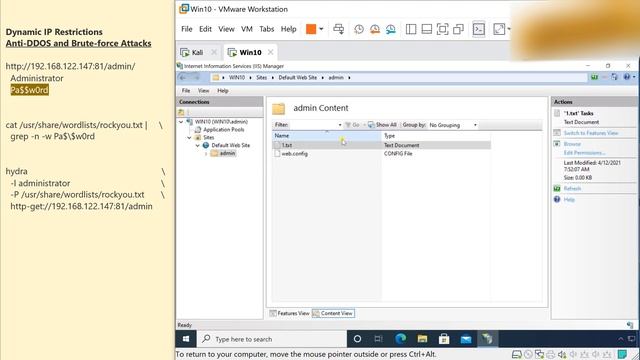This screenshot has width=640, height=360.
Task: Click the VMware orange suspend/power button
Action: pos(311,29)
